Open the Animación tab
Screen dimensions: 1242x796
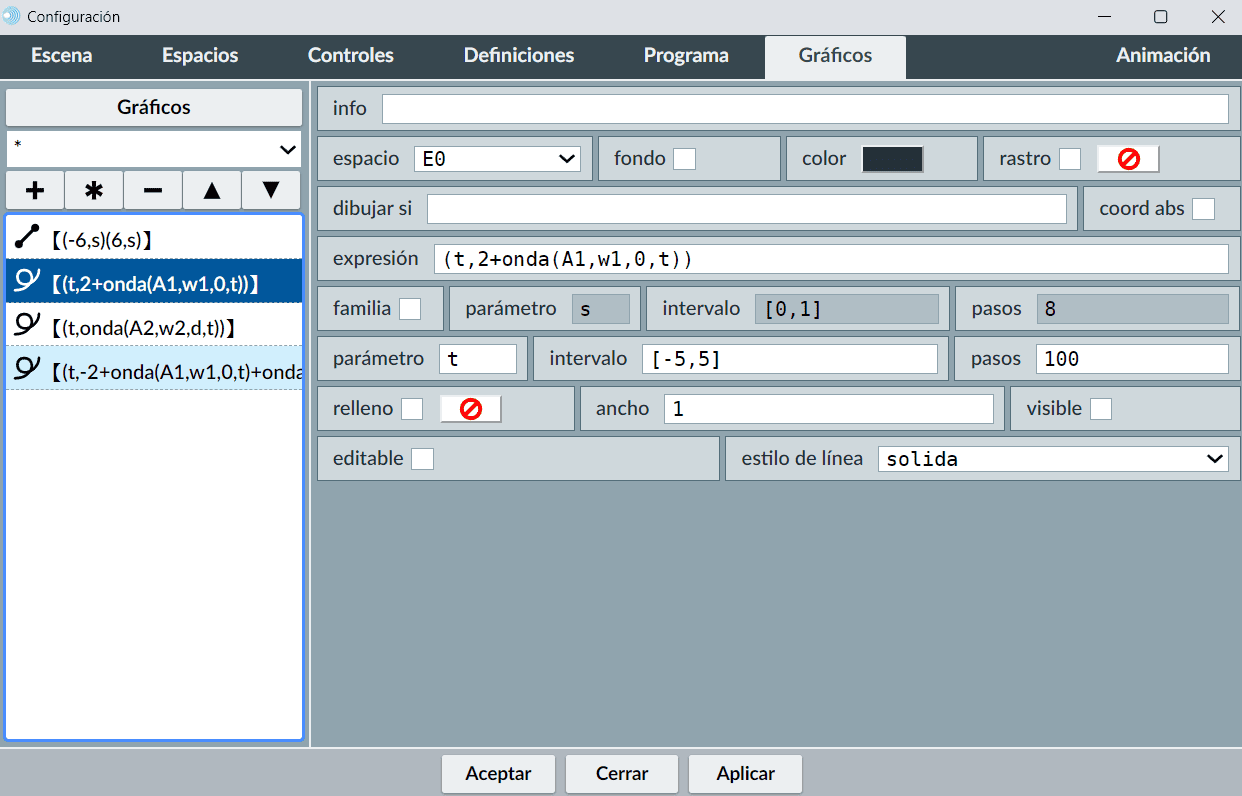pyautogui.click(x=1163, y=56)
